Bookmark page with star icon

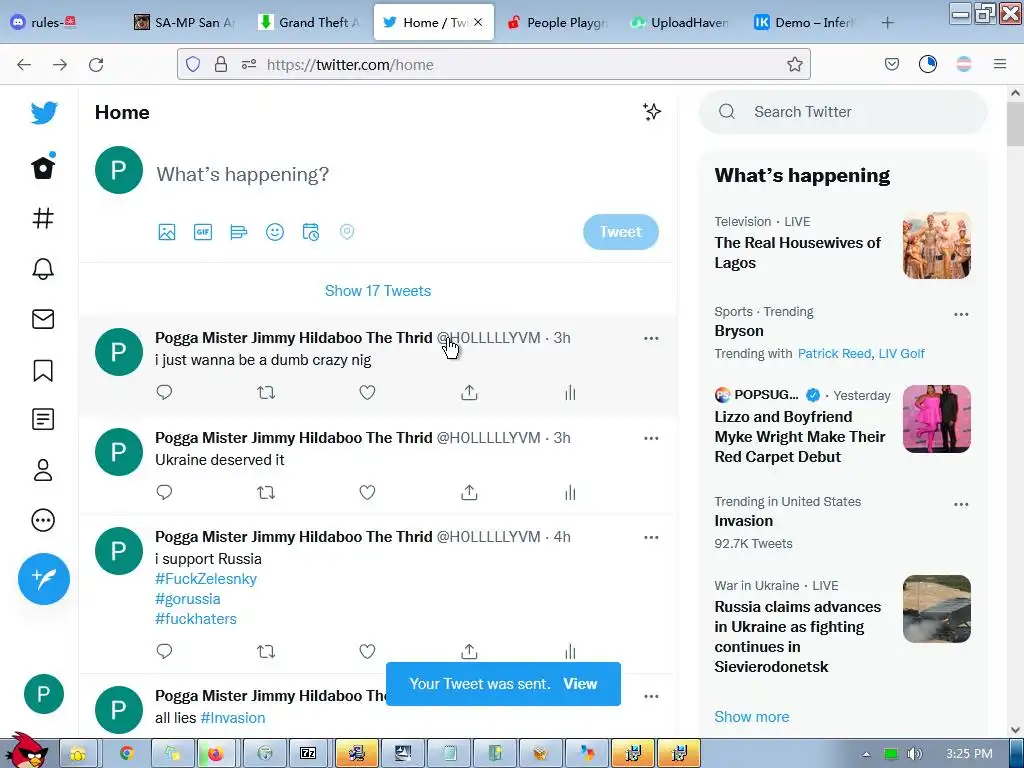coord(794,64)
